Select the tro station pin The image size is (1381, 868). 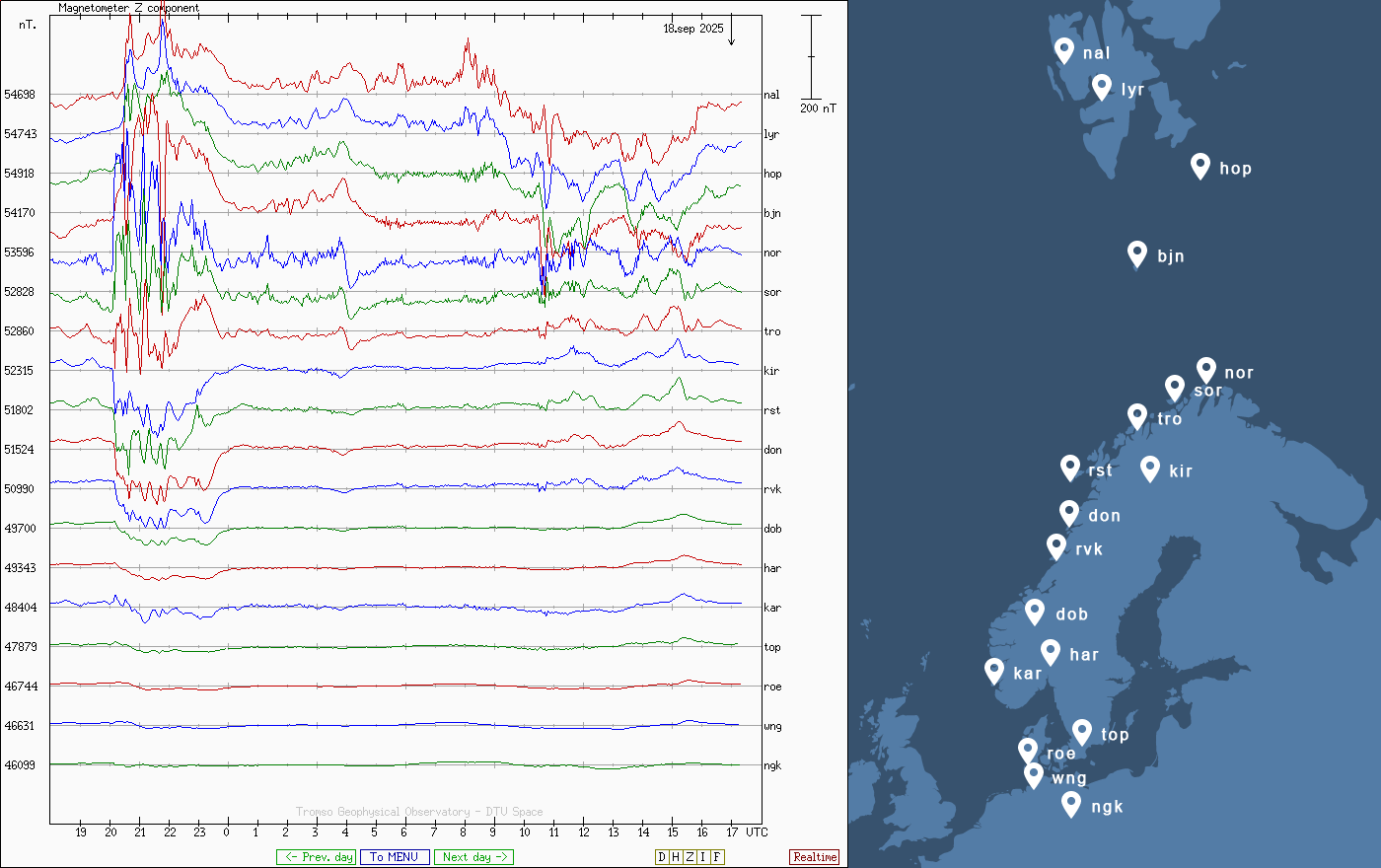pyautogui.click(x=1136, y=416)
